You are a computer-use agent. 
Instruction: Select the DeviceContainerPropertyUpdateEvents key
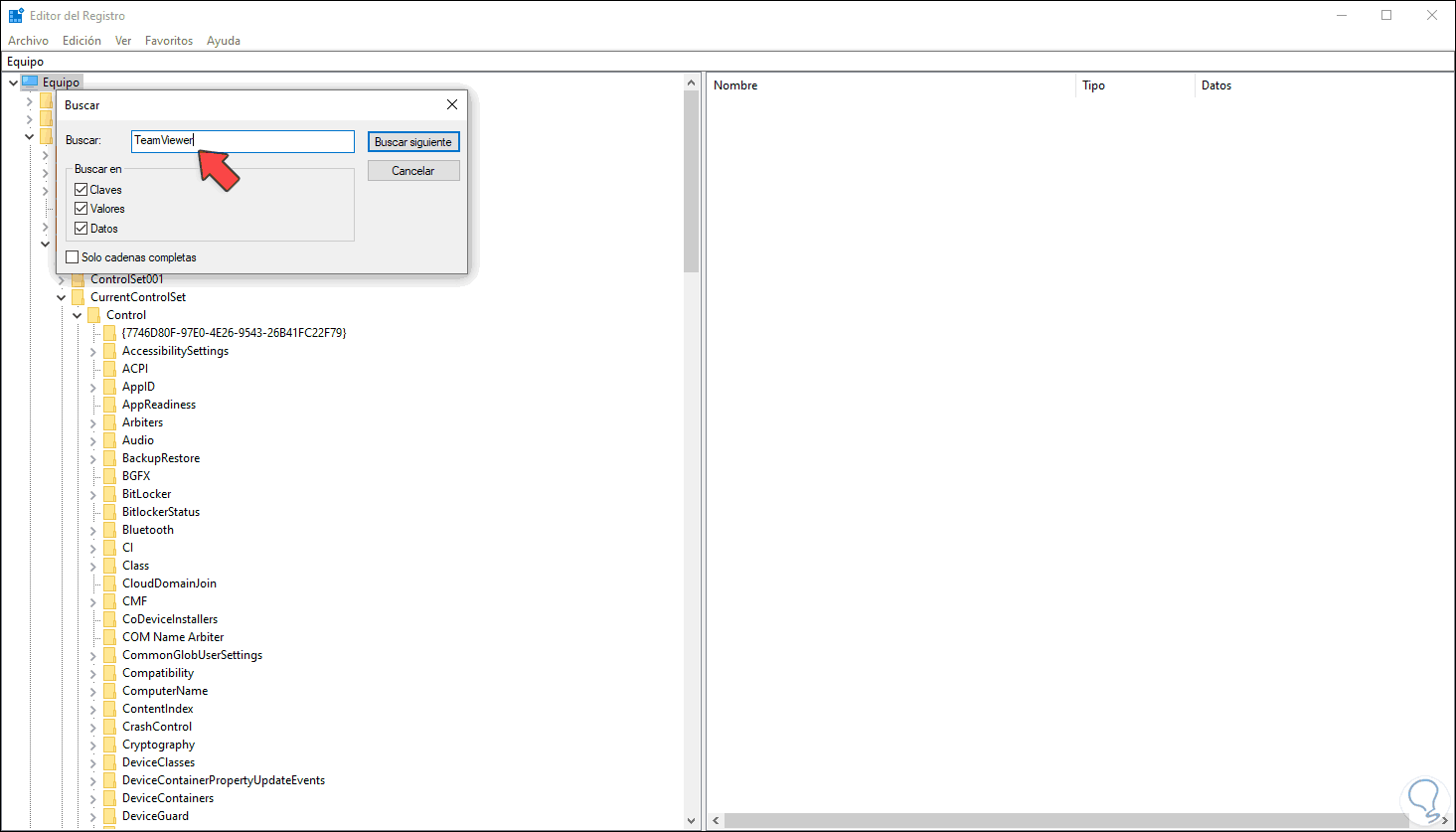pyautogui.click(x=224, y=780)
